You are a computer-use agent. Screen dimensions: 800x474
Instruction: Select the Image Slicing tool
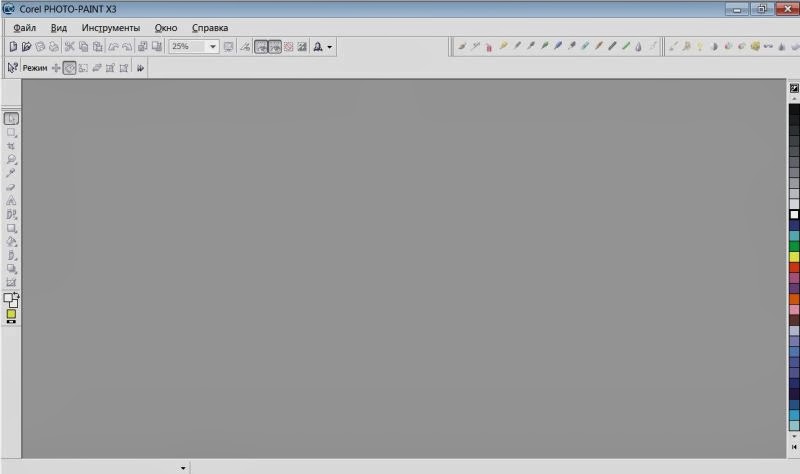tap(11, 282)
